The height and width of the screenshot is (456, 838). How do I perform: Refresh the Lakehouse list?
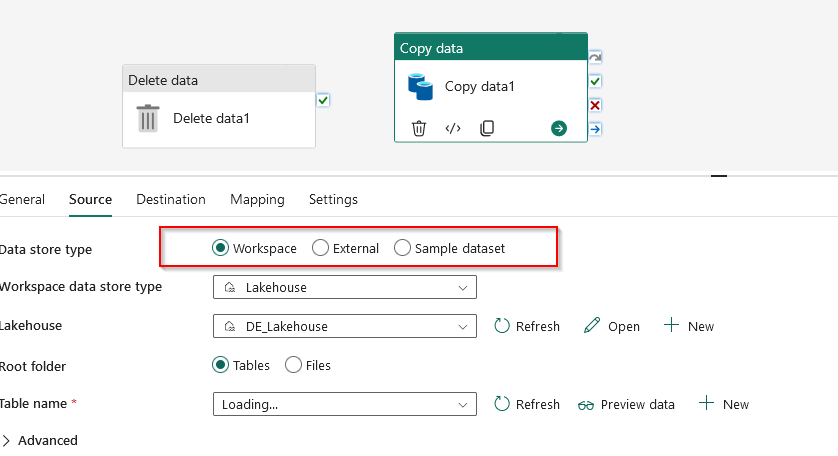click(x=527, y=326)
